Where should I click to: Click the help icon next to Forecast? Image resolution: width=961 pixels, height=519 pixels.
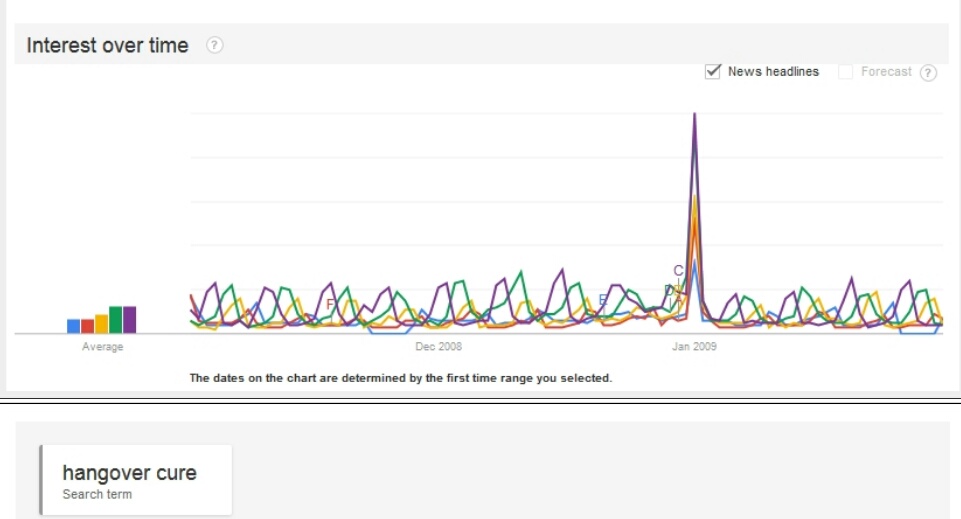pyautogui.click(x=928, y=72)
